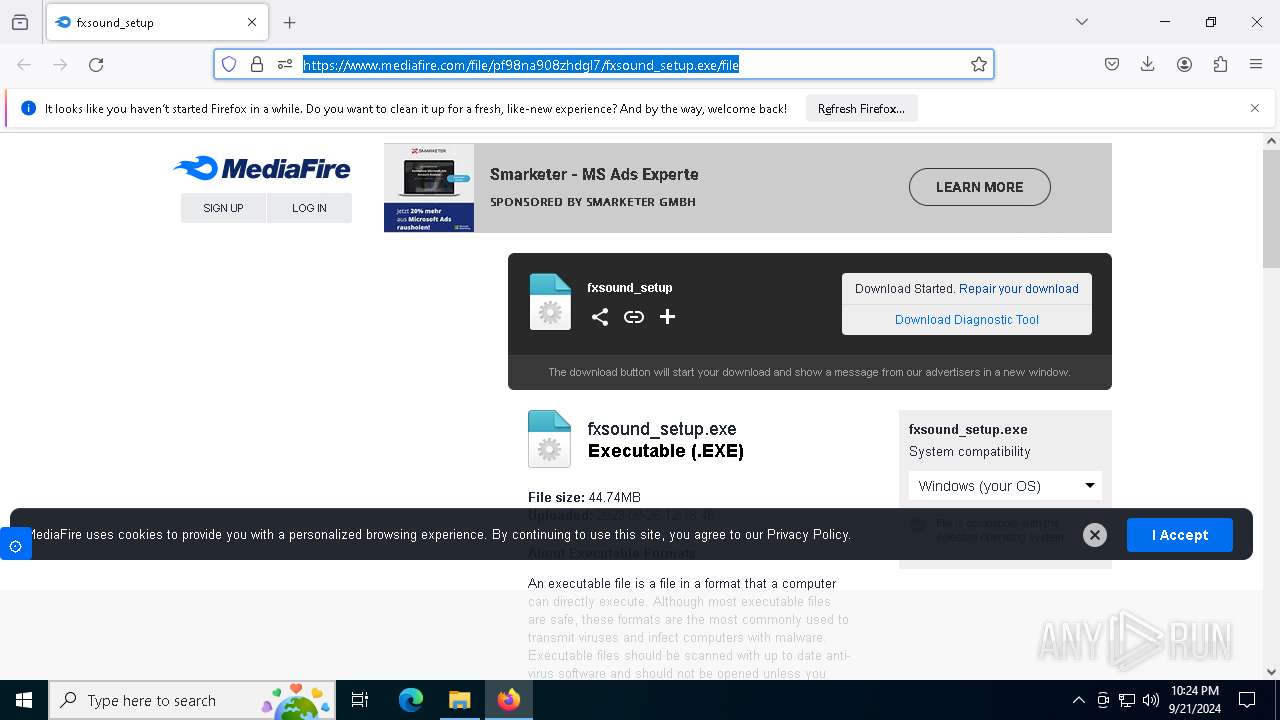Open site permissions icon in address bar
The width and height of the screenshot is (1280, 720).
click(285, 64)
